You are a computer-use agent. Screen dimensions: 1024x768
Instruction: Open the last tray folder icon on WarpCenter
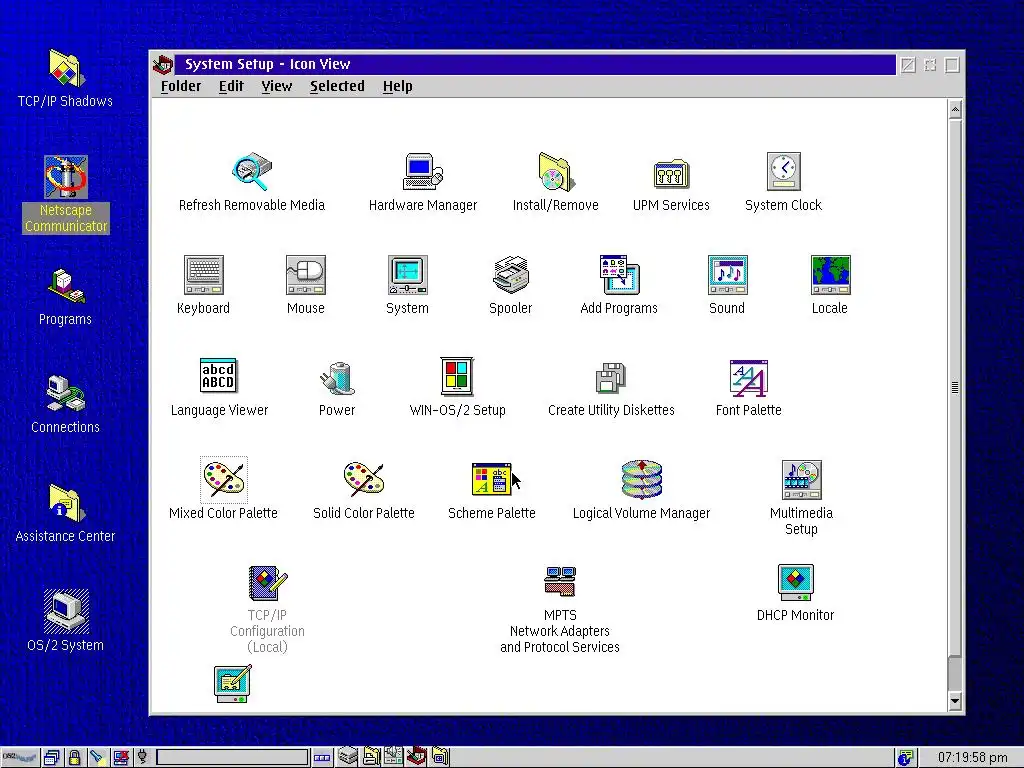440,756
